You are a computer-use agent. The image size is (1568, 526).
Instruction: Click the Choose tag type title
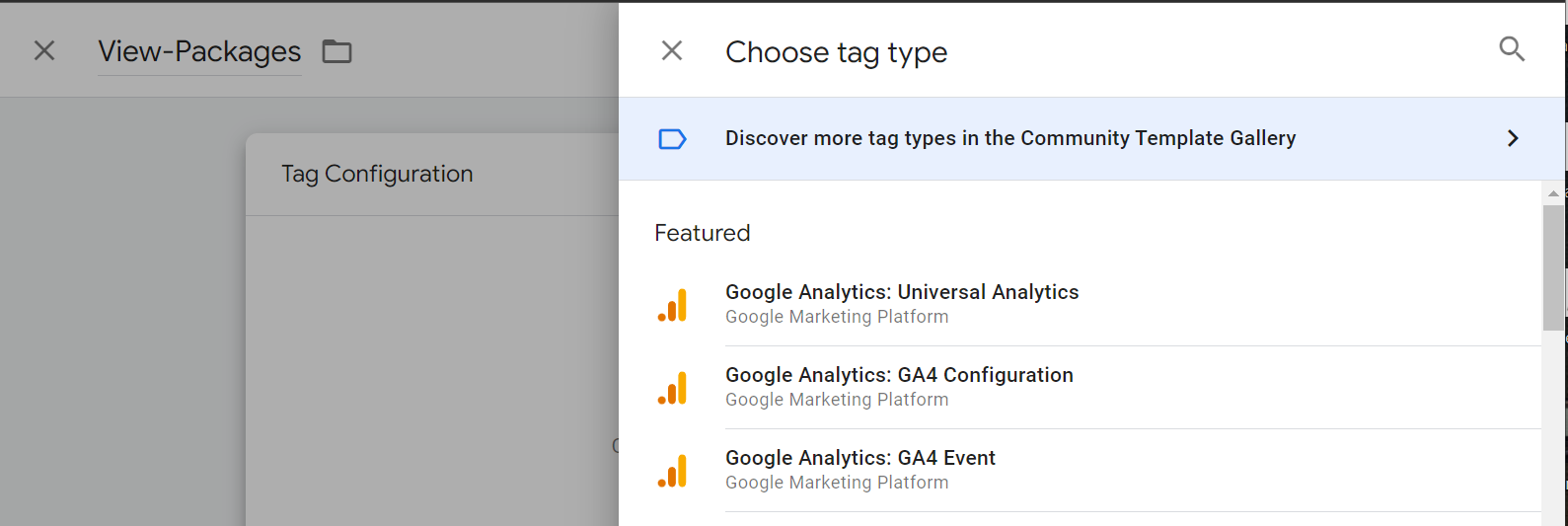[836, 52]
